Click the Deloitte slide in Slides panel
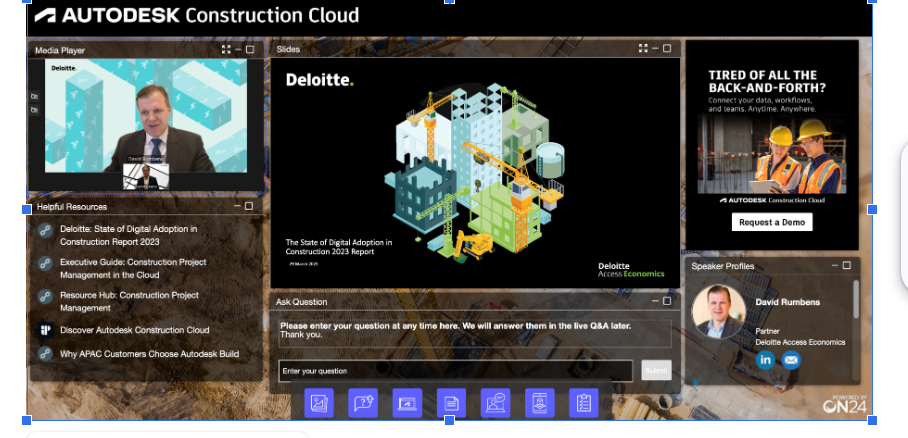Screen dimensions: 908x438 click(x=475, y=173)
